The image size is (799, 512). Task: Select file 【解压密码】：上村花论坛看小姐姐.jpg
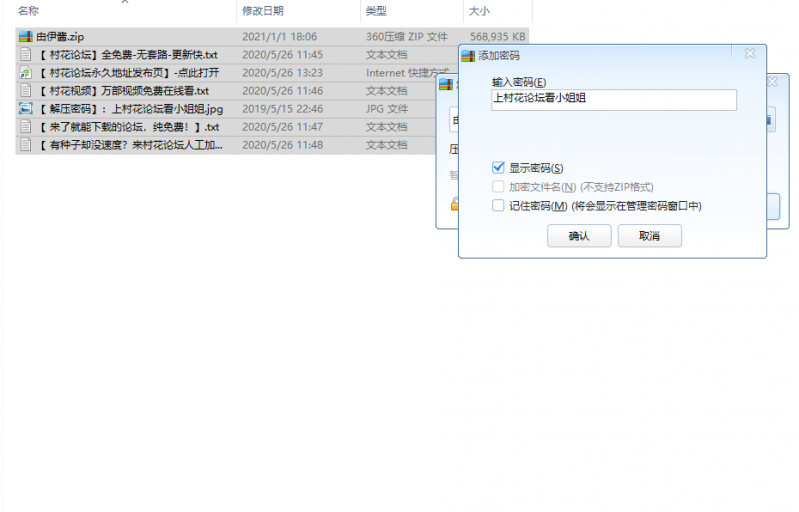pos(131,109)
